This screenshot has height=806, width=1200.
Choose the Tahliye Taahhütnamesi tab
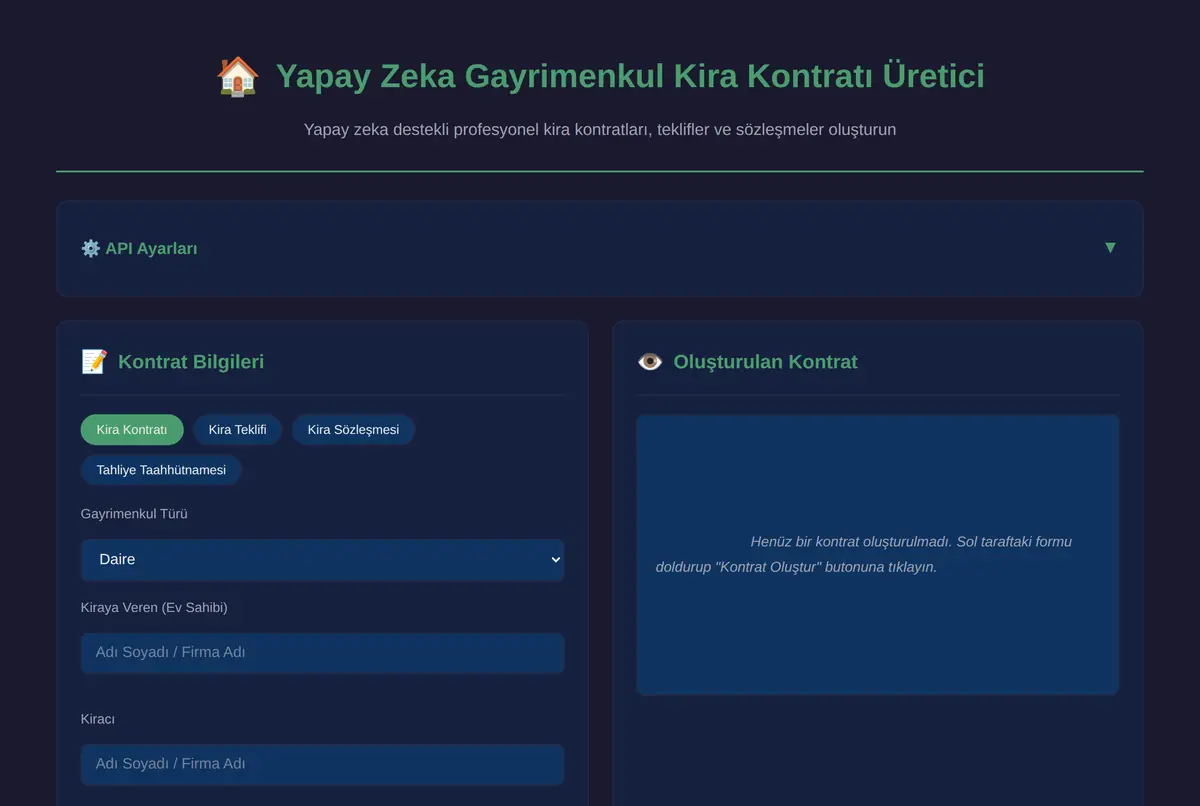[x=161, y=470]
